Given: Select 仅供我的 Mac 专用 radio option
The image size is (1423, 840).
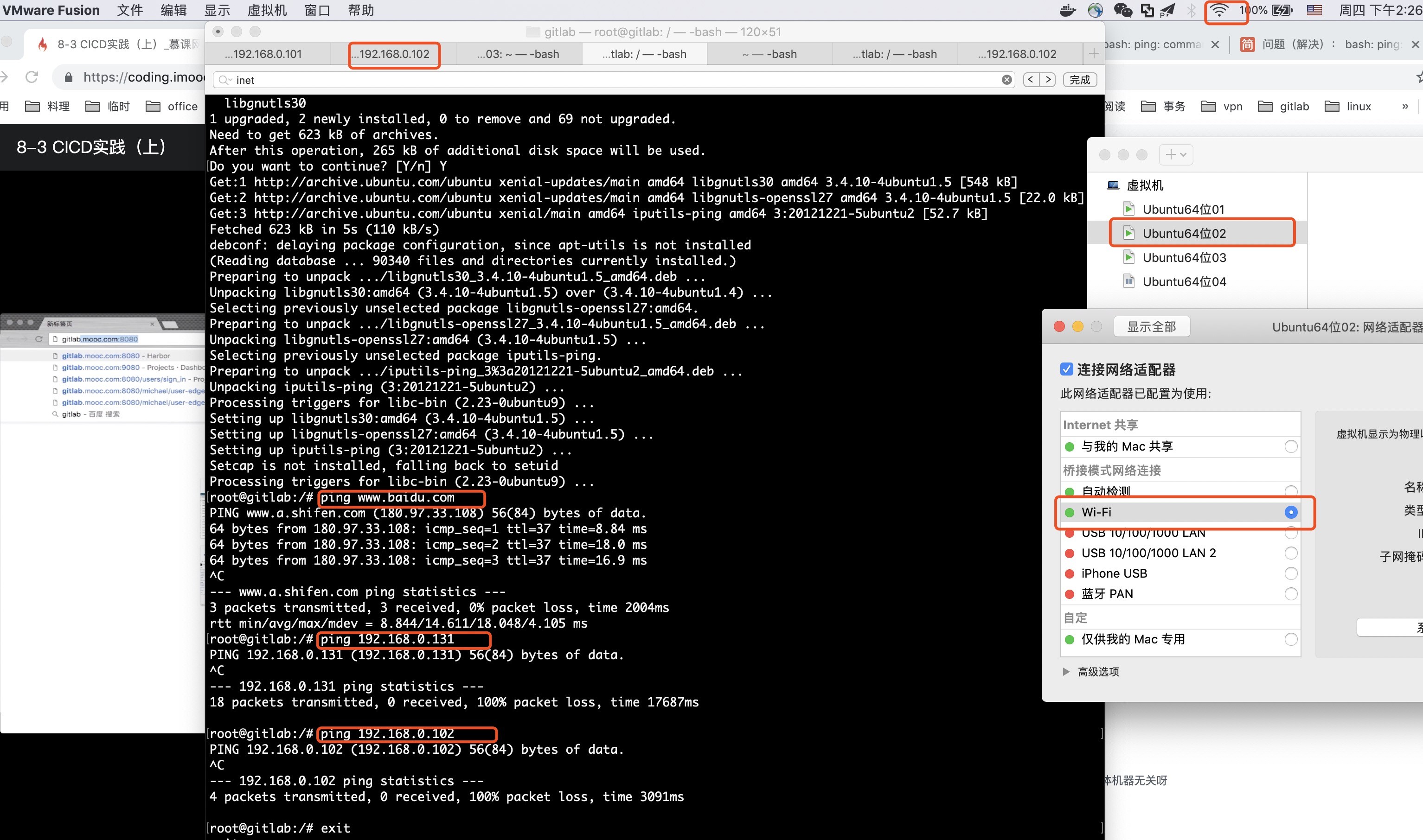Looking at the screenshot, I should coord(1290,639).
